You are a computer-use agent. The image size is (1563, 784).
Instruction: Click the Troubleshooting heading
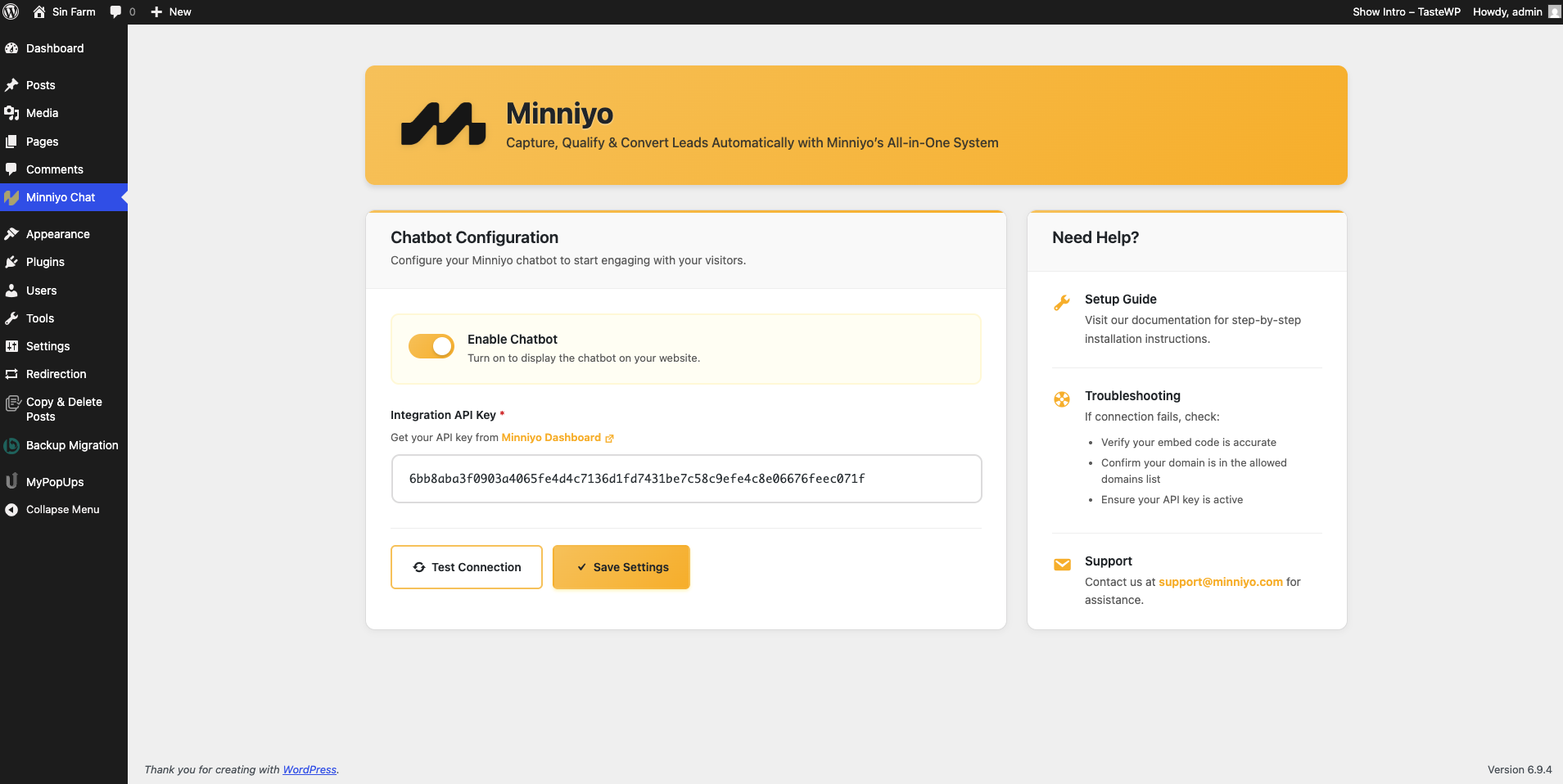[x=1132, y=396]
